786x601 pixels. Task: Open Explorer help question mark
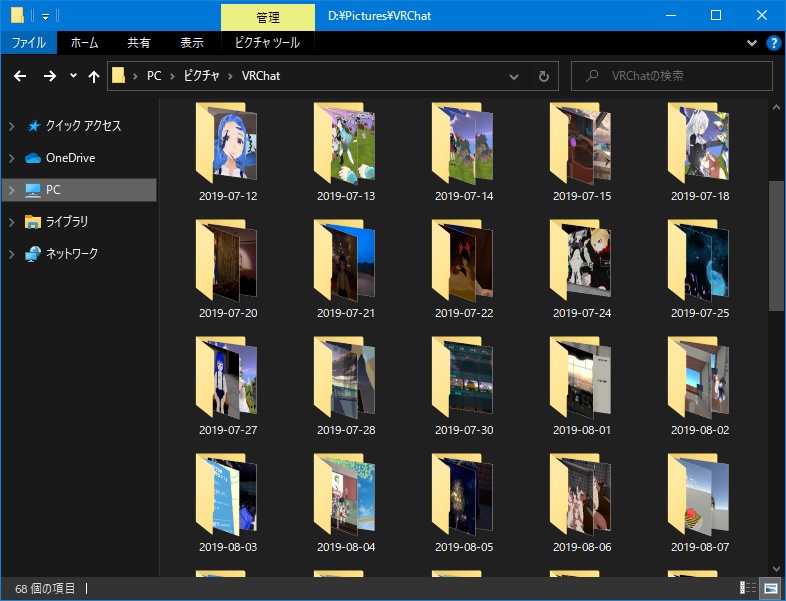coord(773,43)
